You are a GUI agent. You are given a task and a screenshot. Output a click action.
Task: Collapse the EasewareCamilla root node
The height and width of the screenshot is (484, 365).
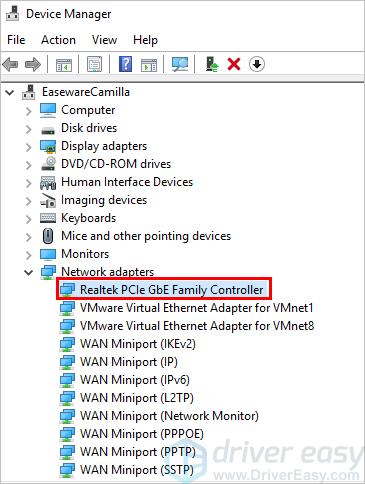point(10,92)
